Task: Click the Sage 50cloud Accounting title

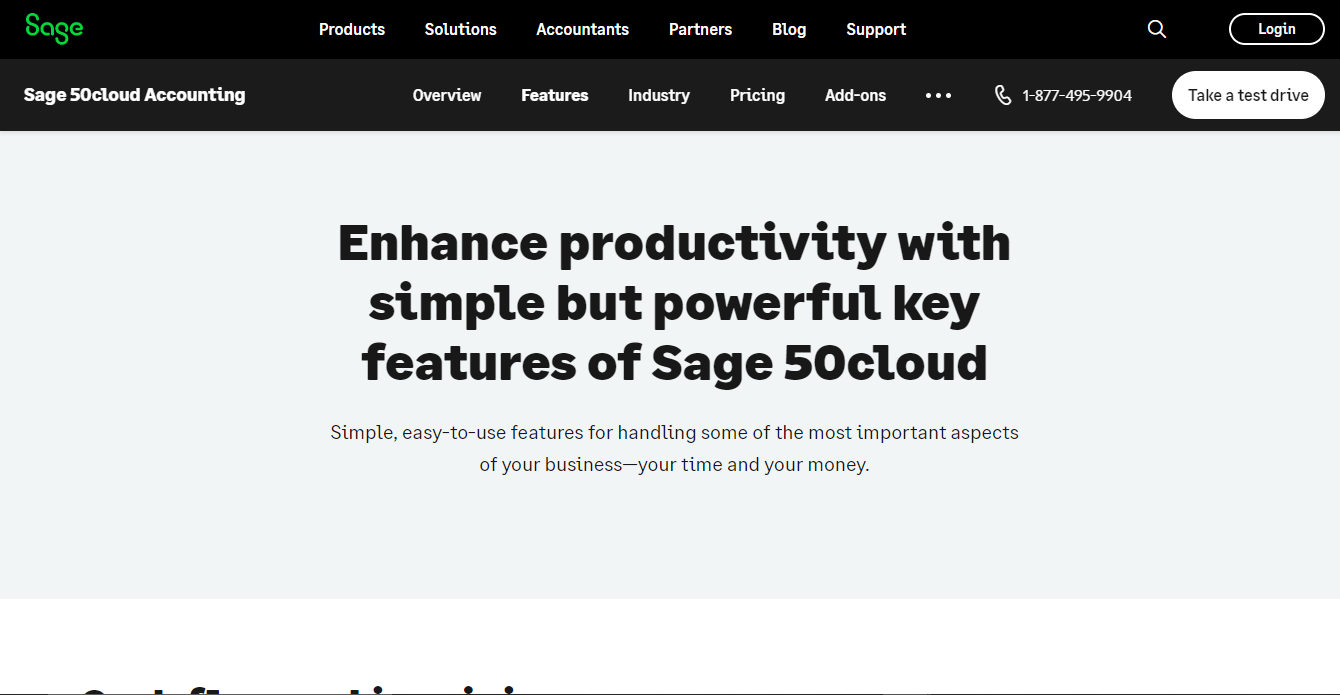Action: pos(135,95)
